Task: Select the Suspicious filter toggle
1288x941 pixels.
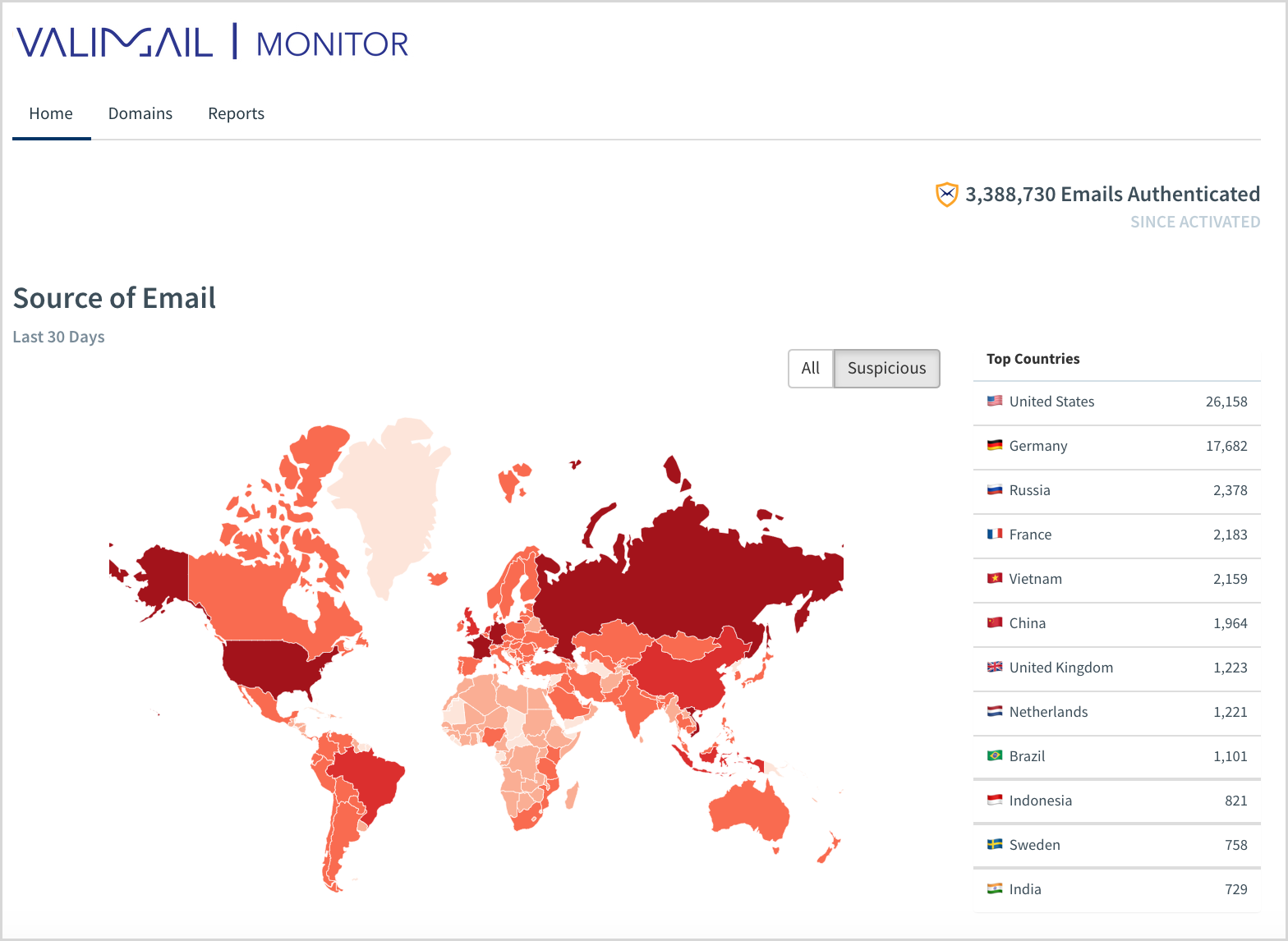Action: pyautogui.click(x=886, y=369)
